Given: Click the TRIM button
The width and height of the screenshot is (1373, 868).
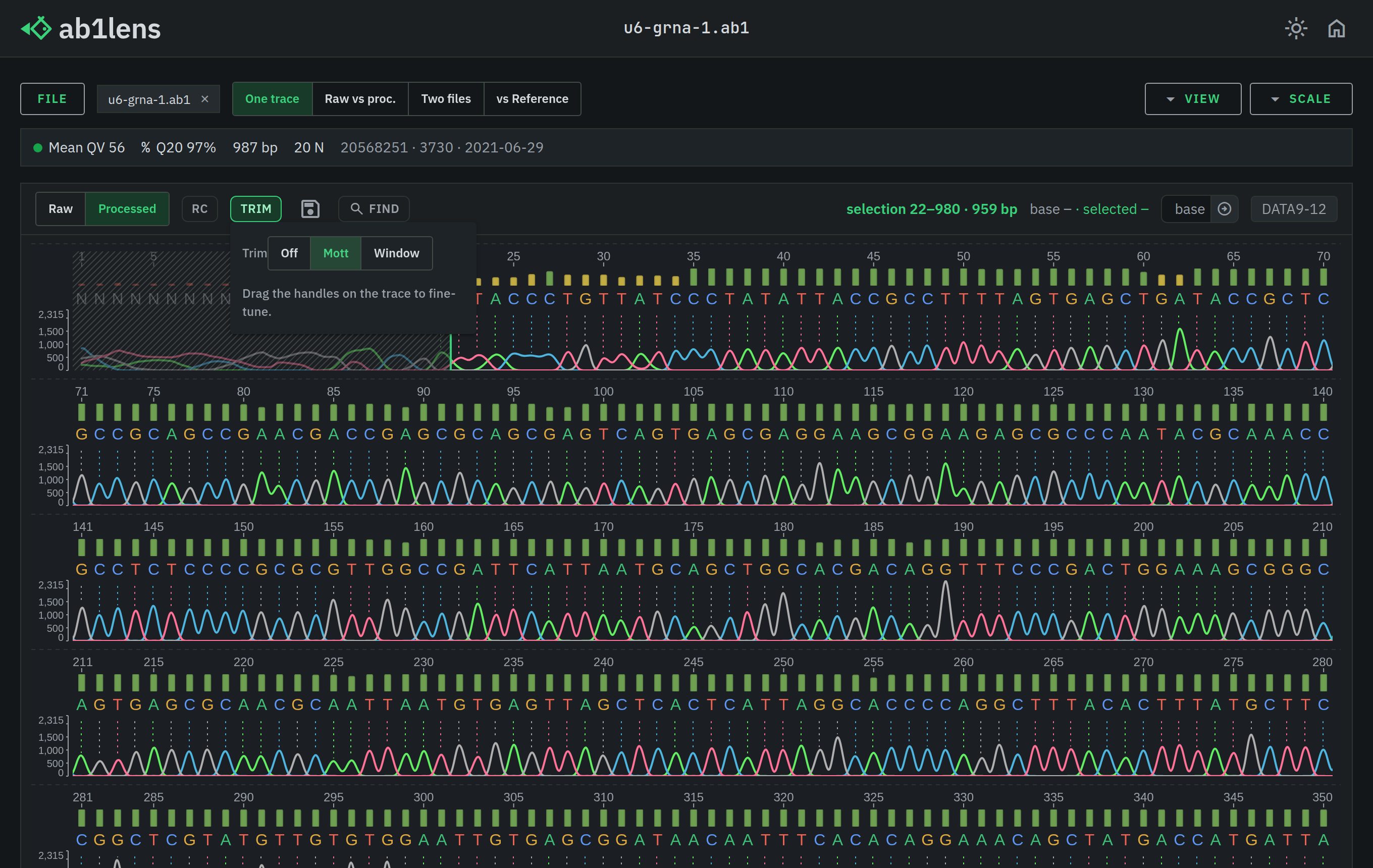Looking at the screenshot, I should [255, 208].
